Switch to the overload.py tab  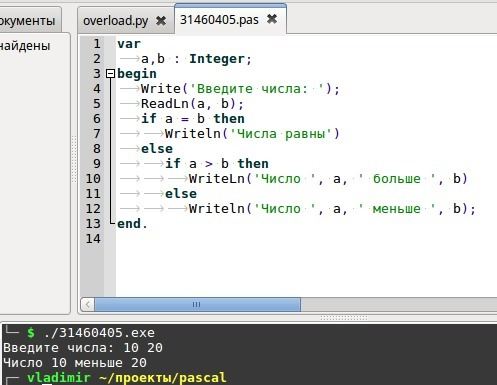pos(116,21)
